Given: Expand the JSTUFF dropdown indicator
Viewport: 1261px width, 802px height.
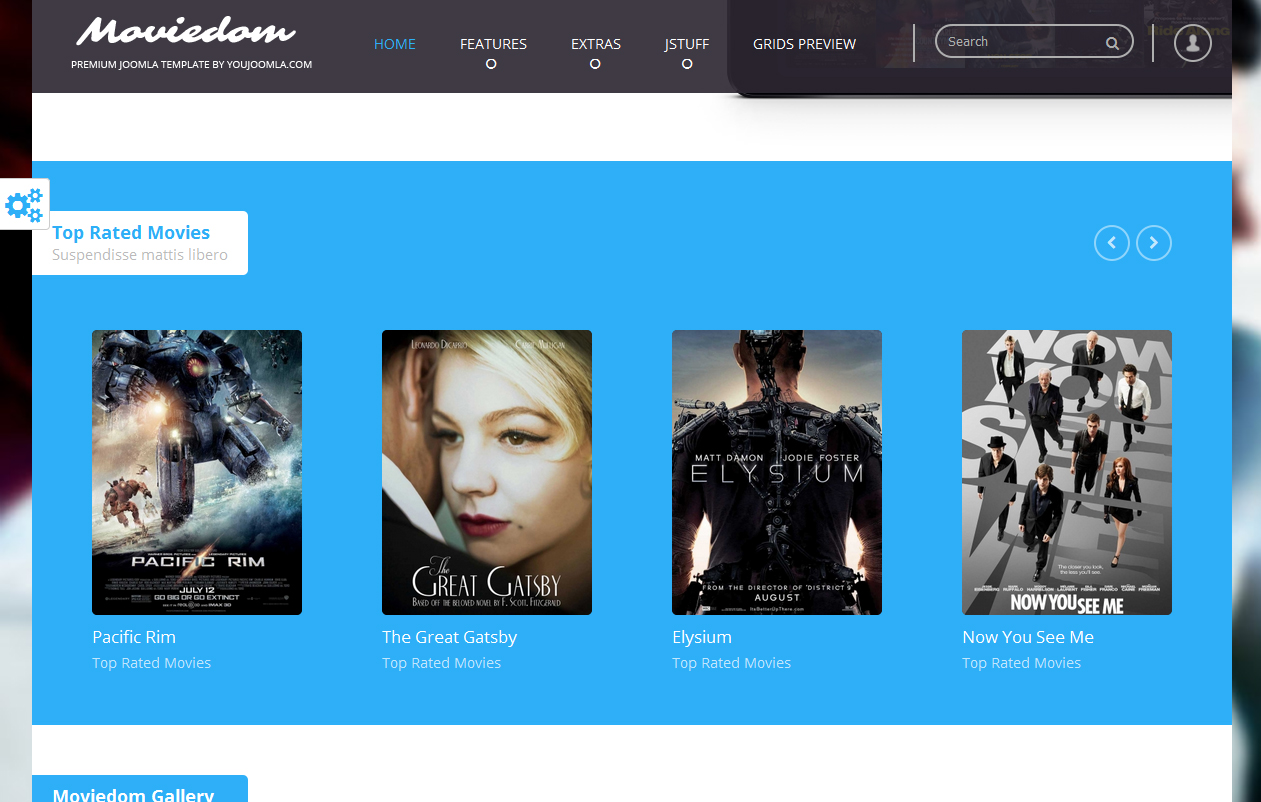Looking at the screenshot, I should [686, 63].
